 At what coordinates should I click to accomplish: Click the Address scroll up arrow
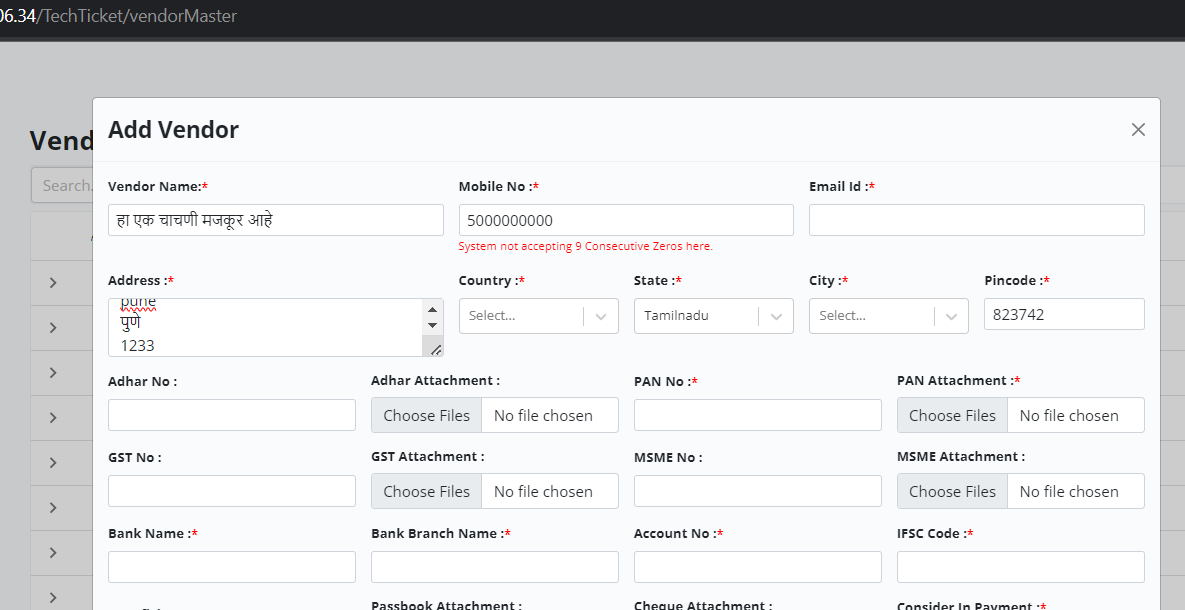[432, 309]
